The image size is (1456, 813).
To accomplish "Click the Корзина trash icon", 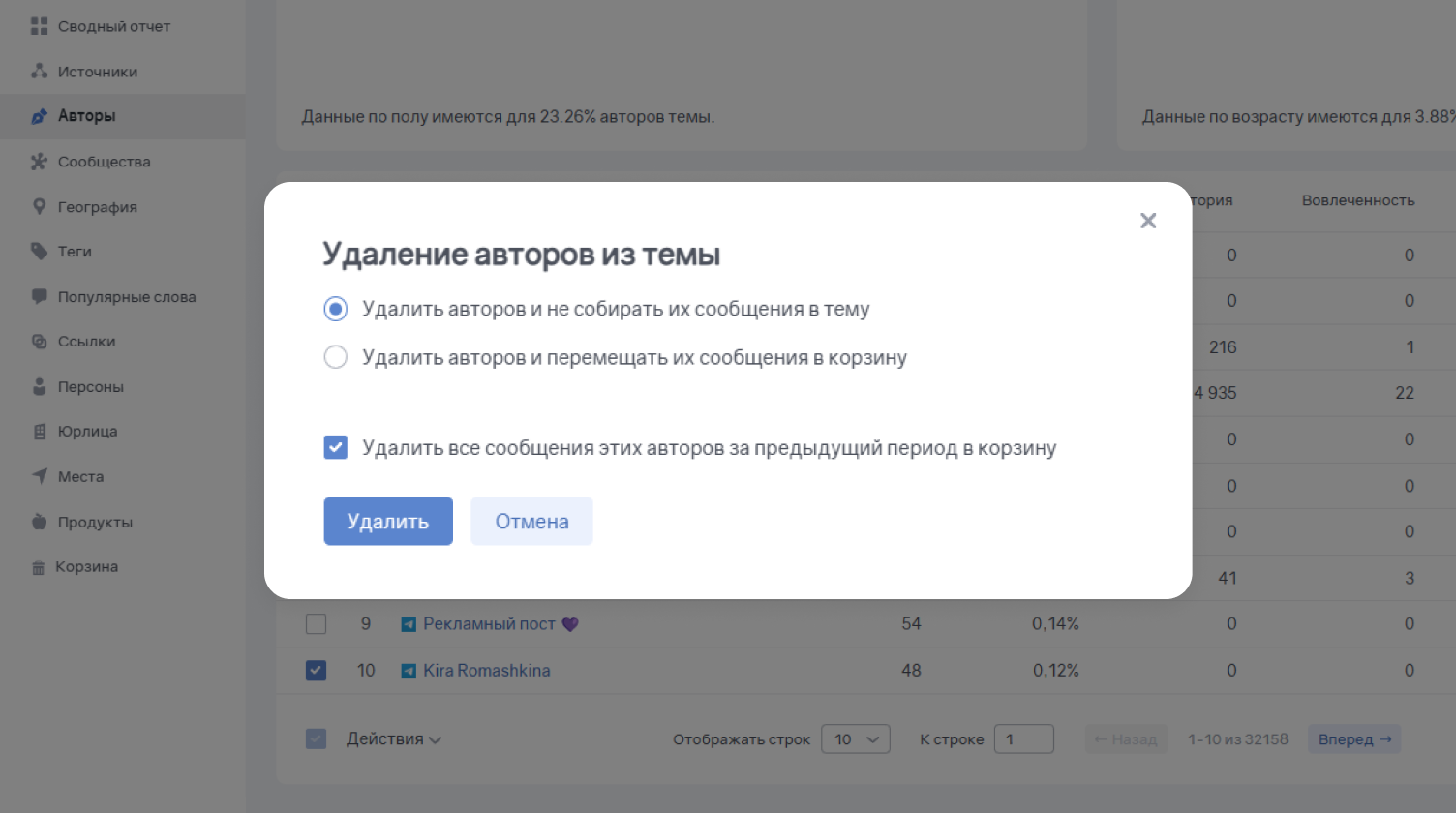I will 39,568.
